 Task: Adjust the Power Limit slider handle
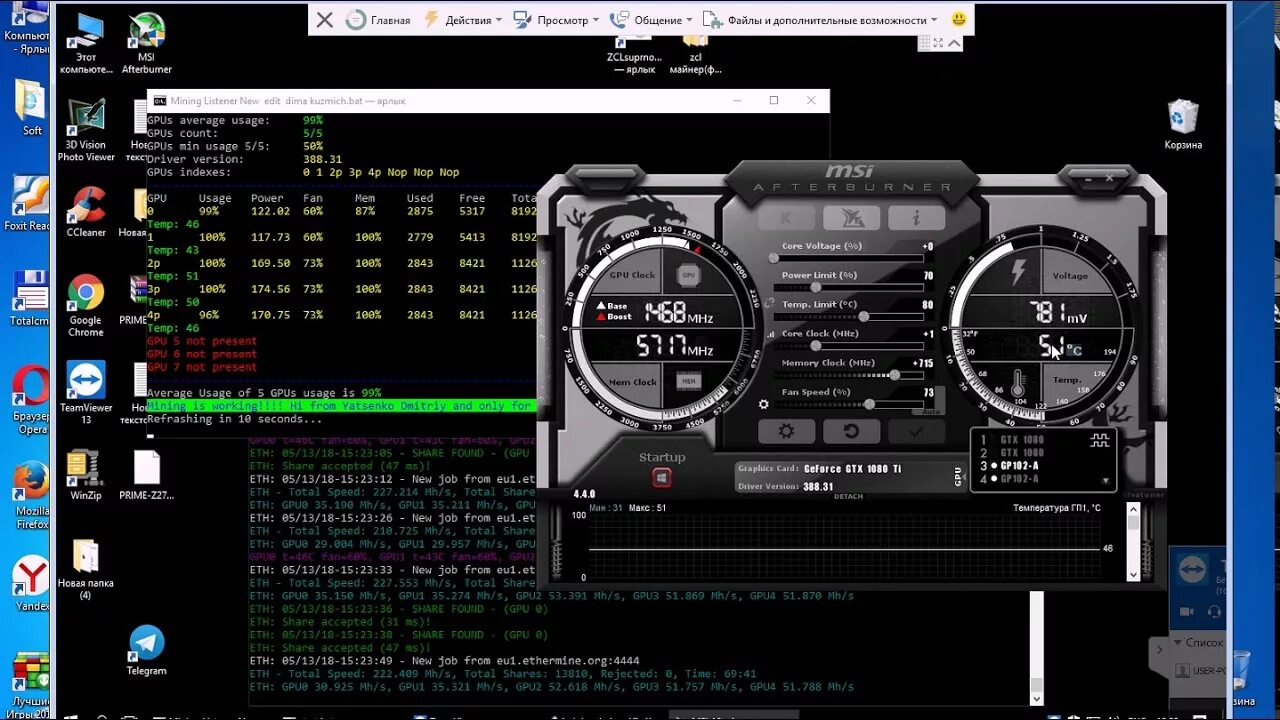click(x=816, y=287)
